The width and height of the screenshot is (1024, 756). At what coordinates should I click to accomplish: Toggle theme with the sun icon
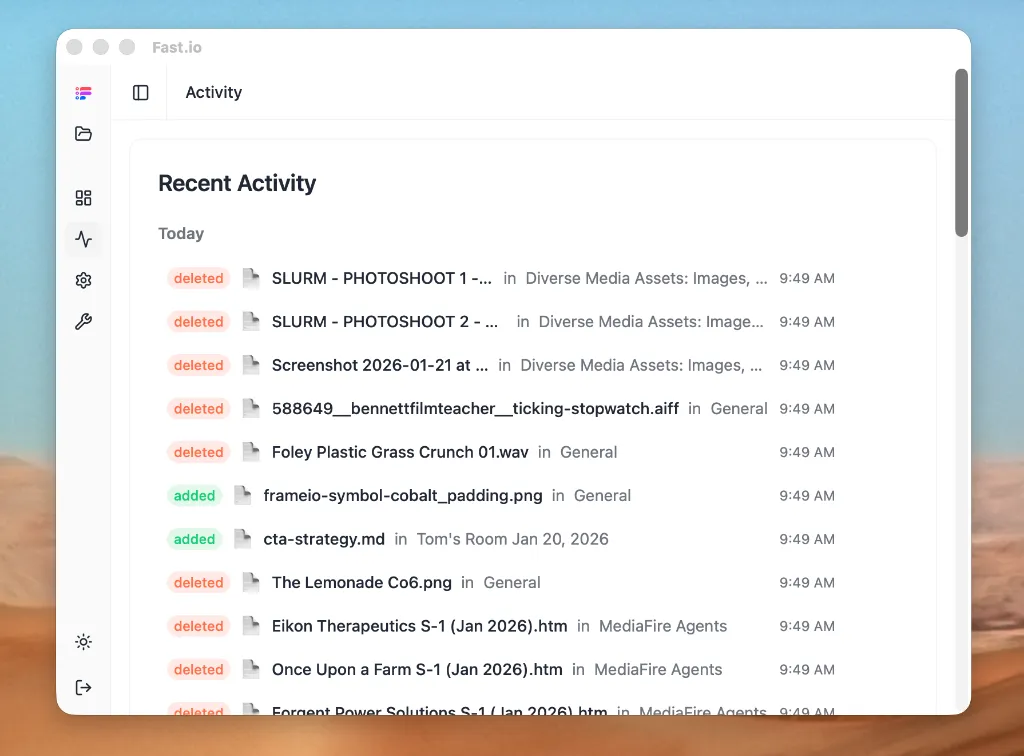(83, 641)
